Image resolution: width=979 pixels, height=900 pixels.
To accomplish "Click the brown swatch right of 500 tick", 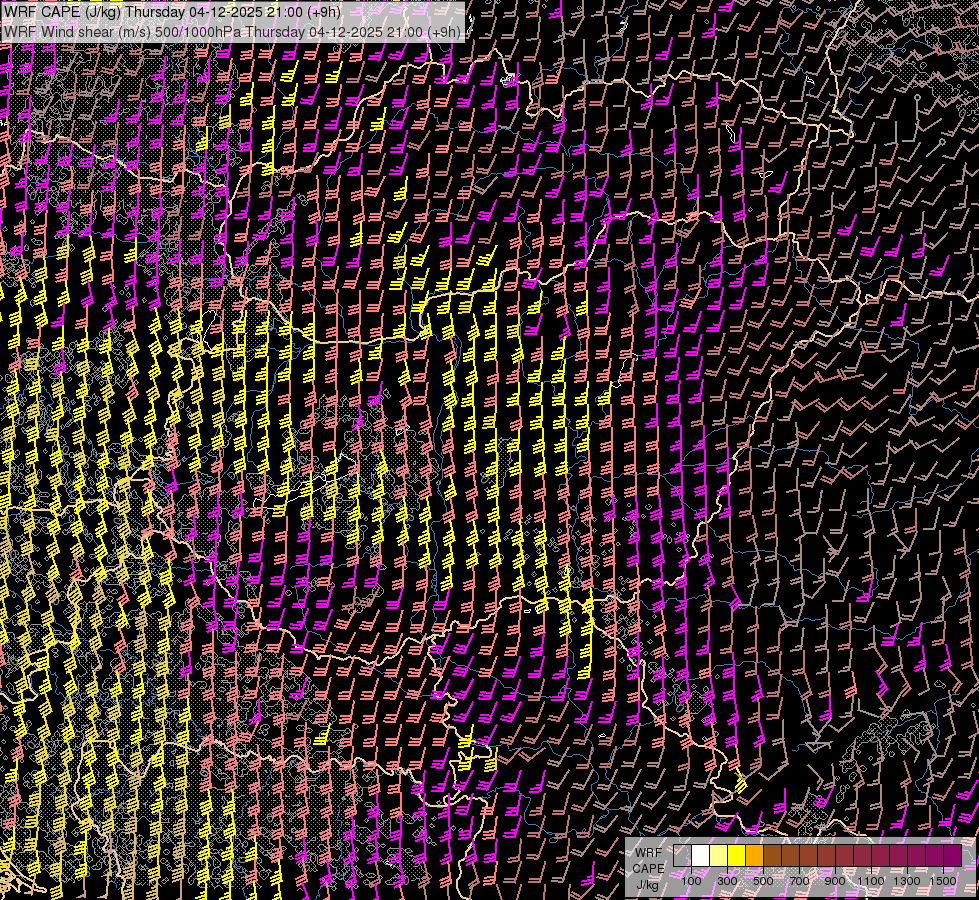I will pos(772,856).
